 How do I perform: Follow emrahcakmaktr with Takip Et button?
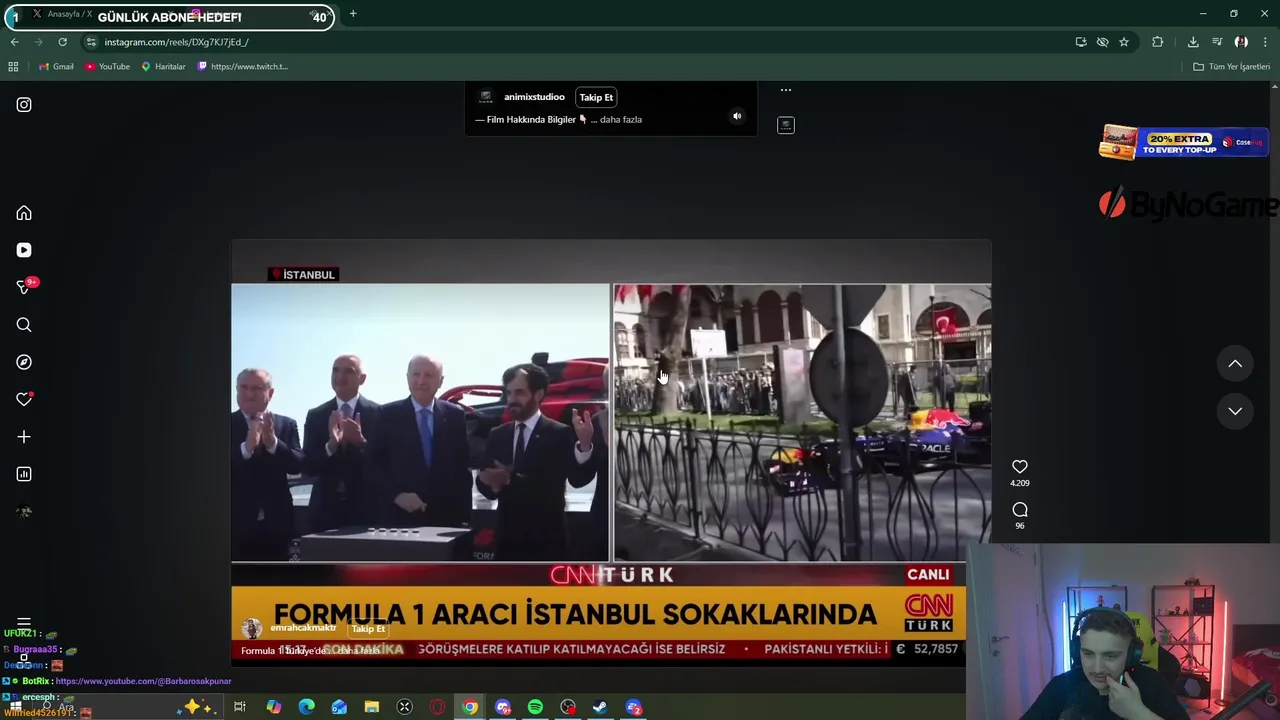(368, 629)
